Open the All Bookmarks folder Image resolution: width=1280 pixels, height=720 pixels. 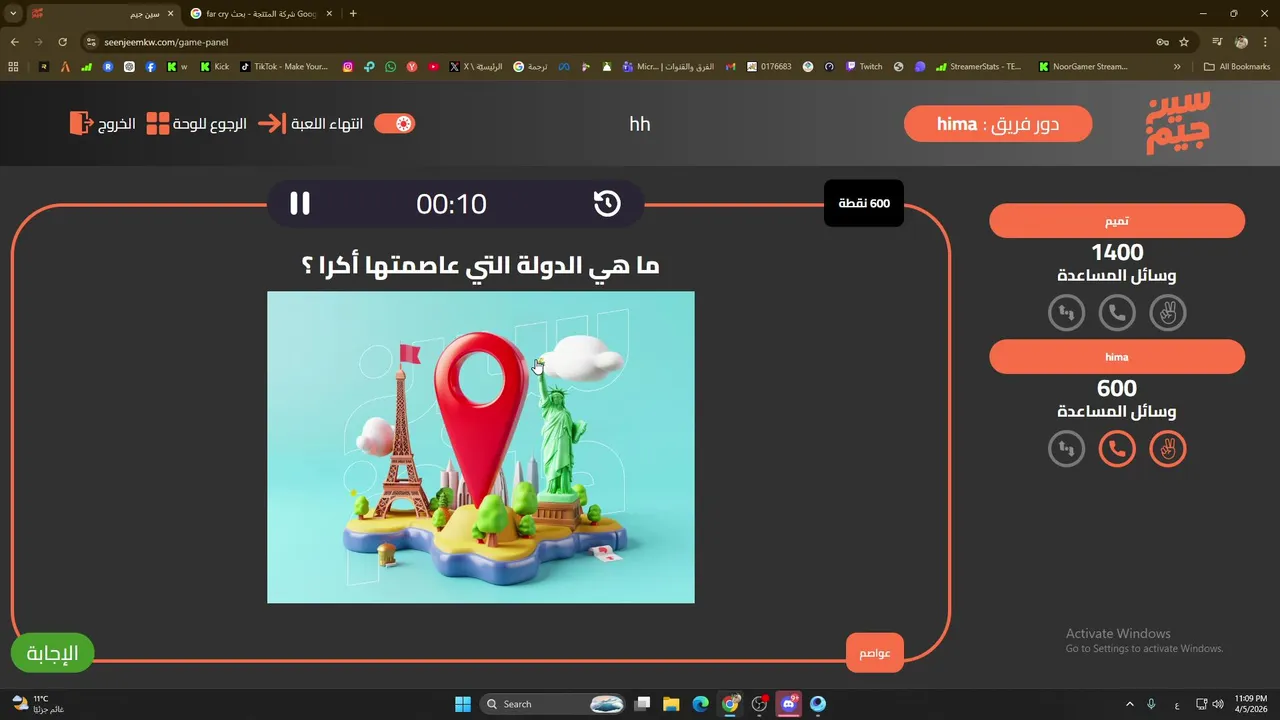[x=1237, y=67]
